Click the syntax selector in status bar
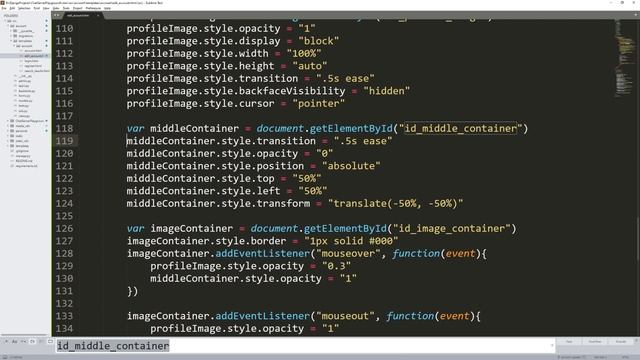The width and height of the screenshot is (640, 360). pyautogui.click(x=625, y=357)
